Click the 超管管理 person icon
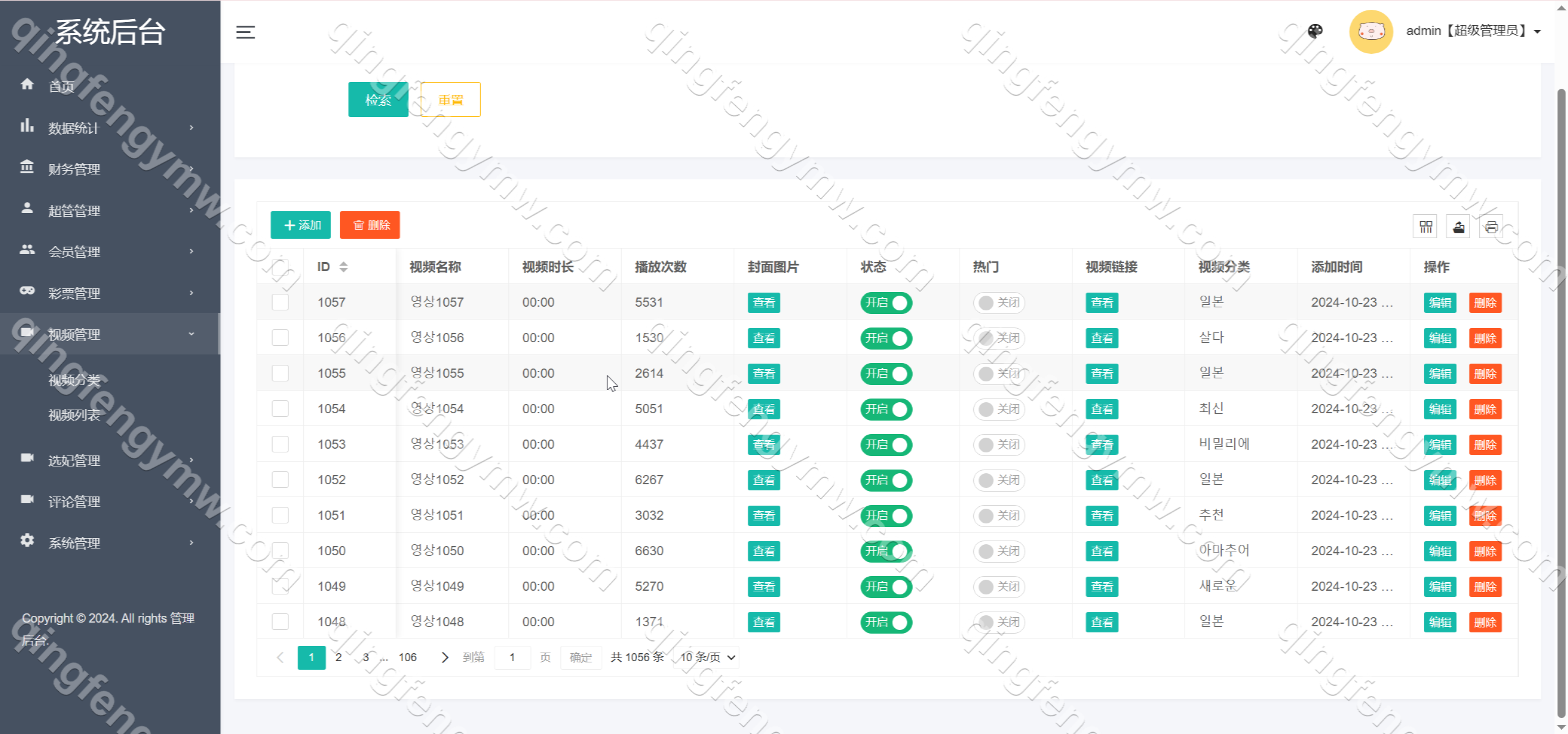The width and height of the screenshot is (1568, 734). (27, 208)
